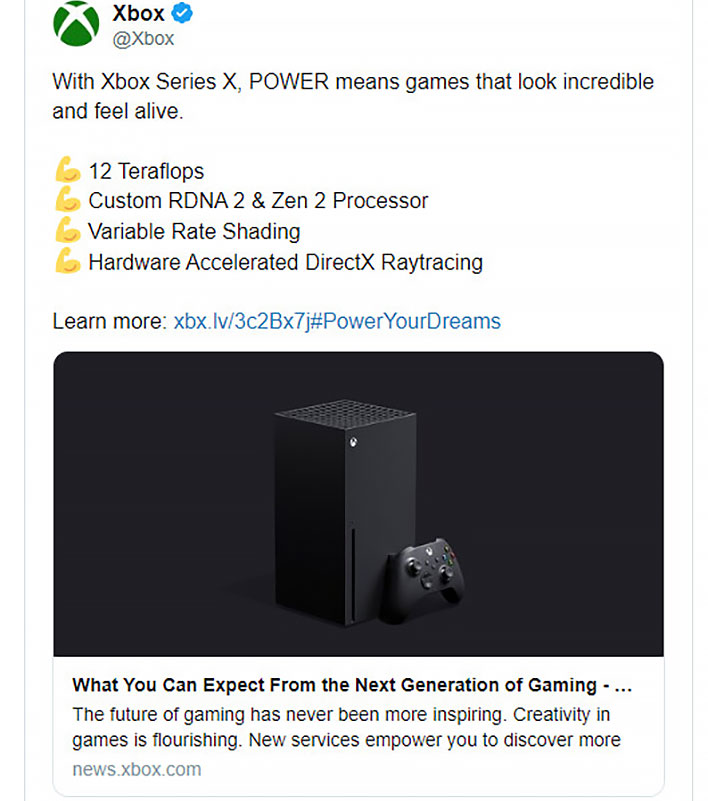
Task: Open the xbx.lv/3c2Bx7j short link
Action: [x=242, y=321]
